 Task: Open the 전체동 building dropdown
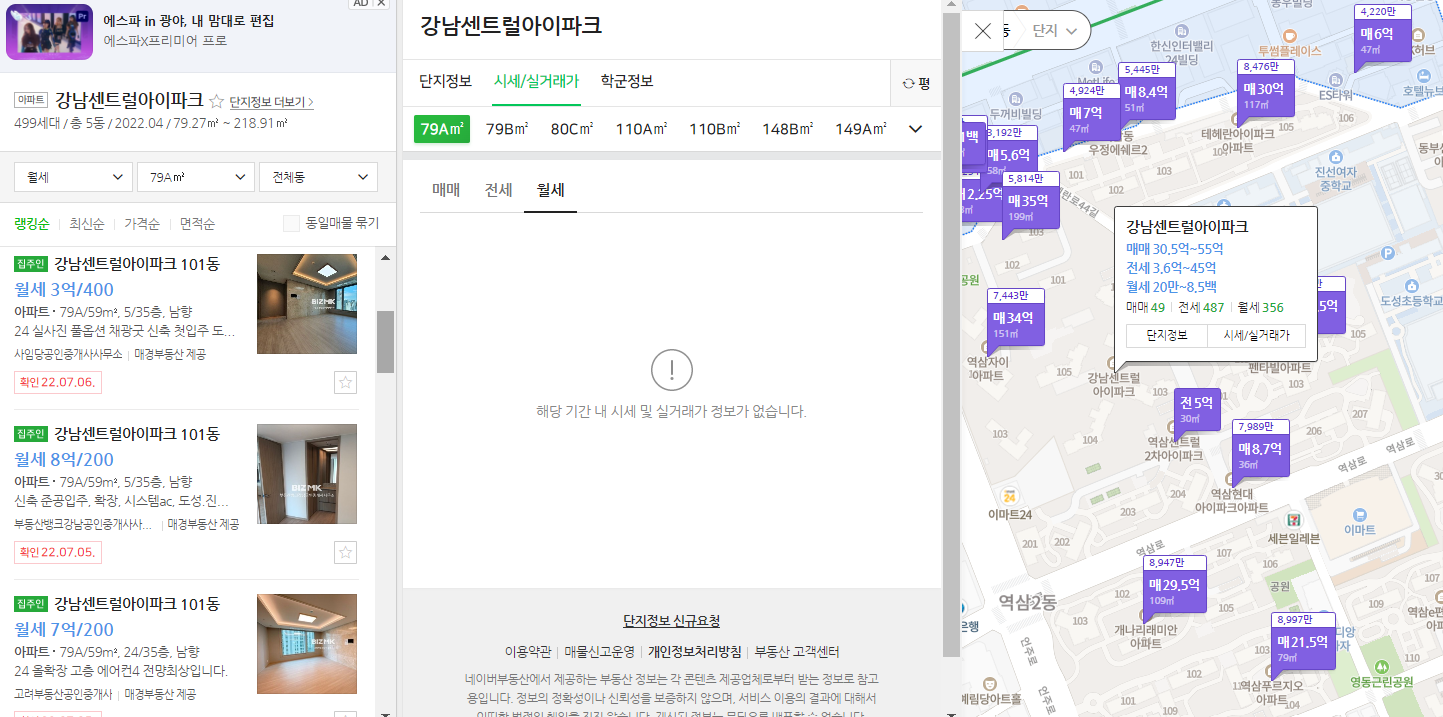(318, 177)
